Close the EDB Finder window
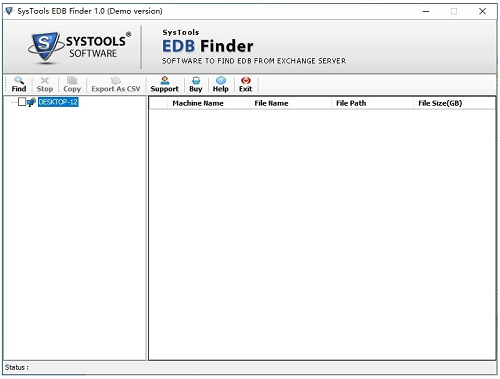 click(x=482, y=11)
